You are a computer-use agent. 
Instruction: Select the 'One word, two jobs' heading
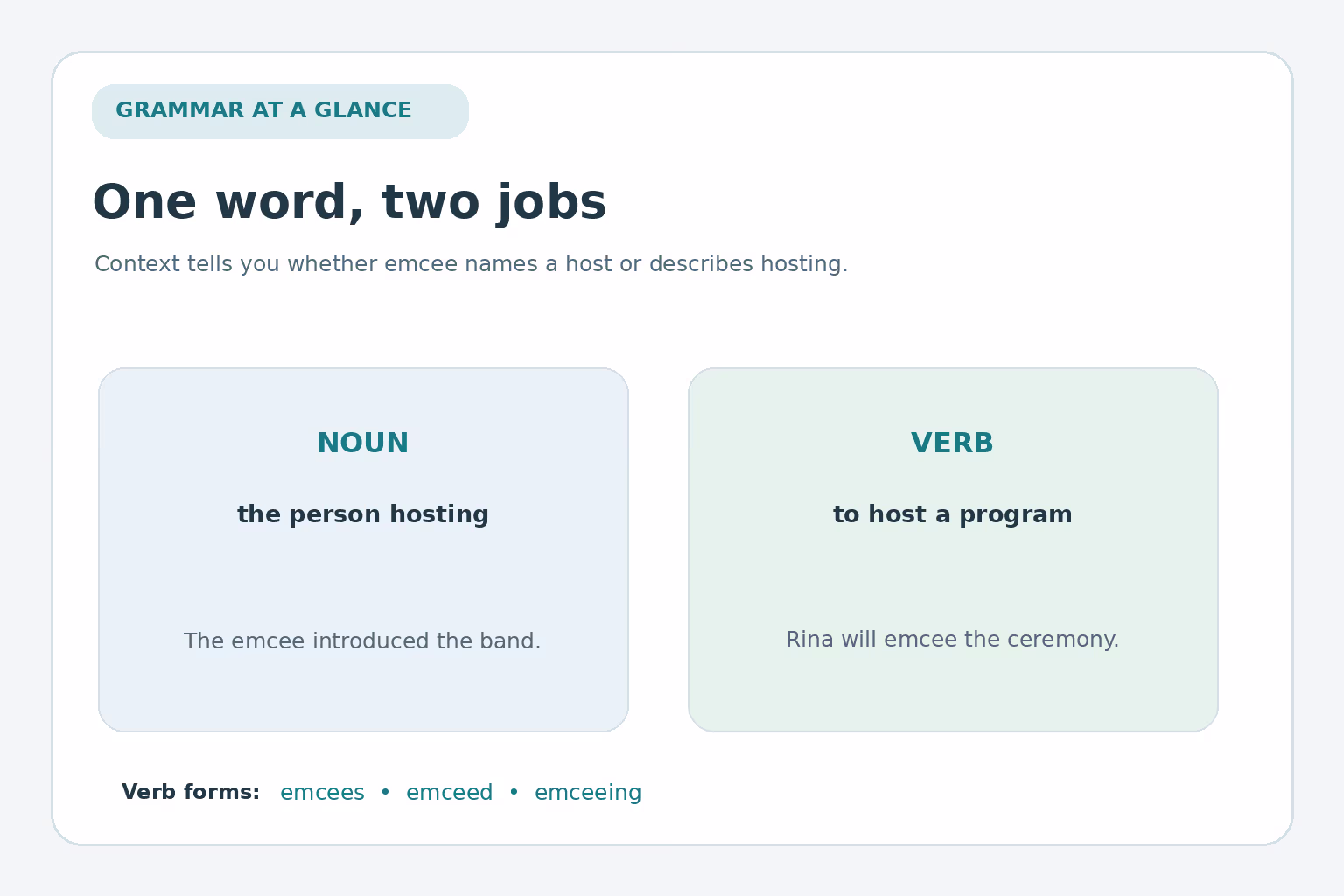click(x=349, y=203)
